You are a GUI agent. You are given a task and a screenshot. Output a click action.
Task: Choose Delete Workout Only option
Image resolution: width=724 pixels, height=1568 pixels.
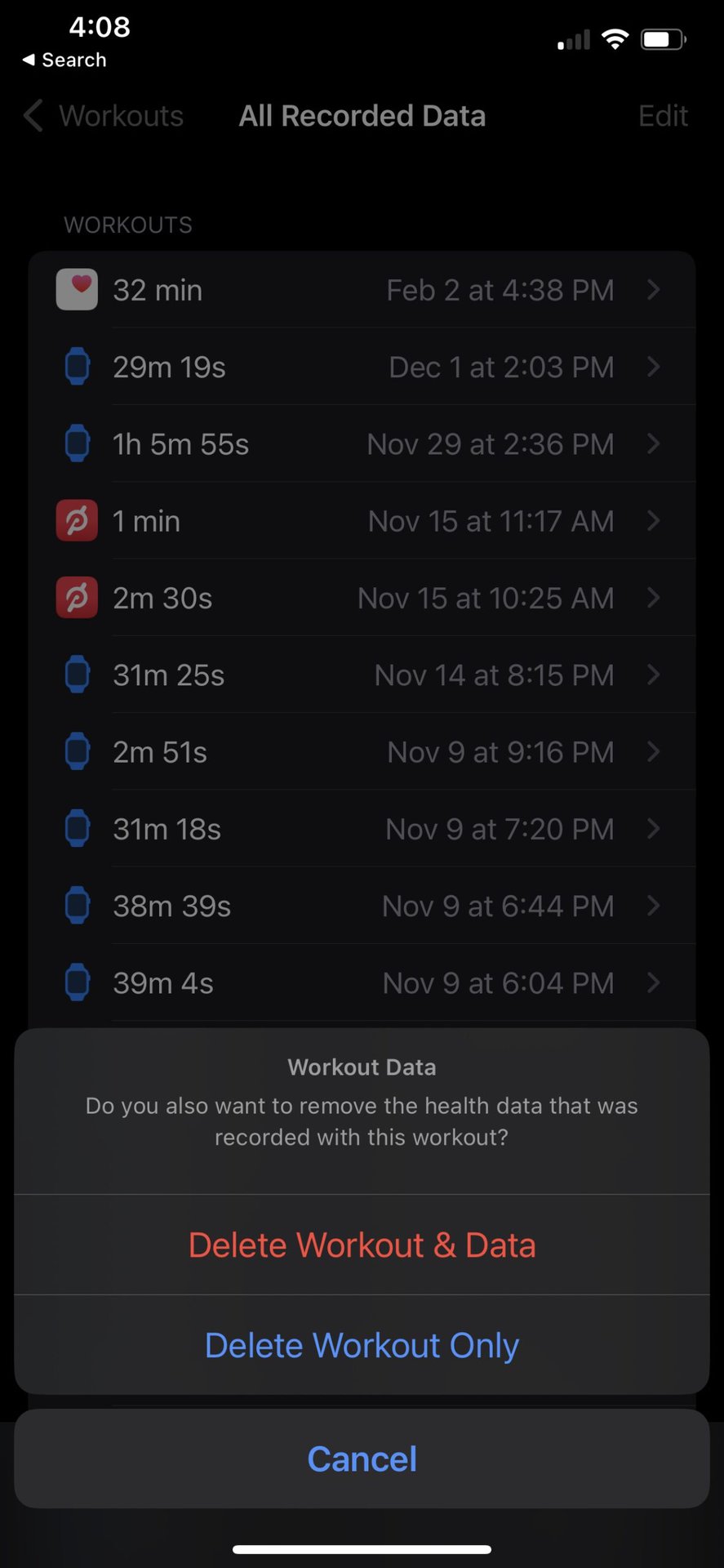pyautogui.click(x=362, y=1345)
